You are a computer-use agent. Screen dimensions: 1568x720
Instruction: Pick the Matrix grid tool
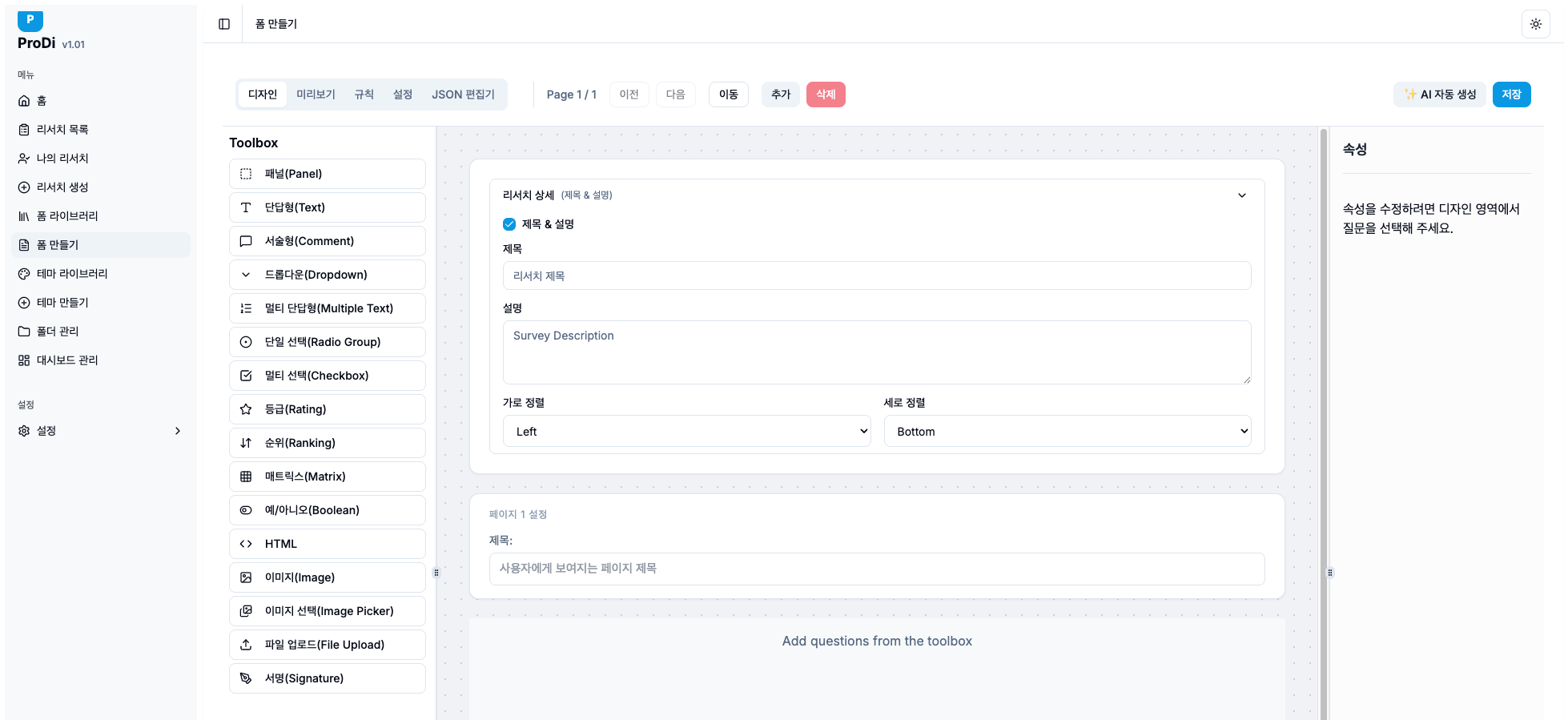327,477
